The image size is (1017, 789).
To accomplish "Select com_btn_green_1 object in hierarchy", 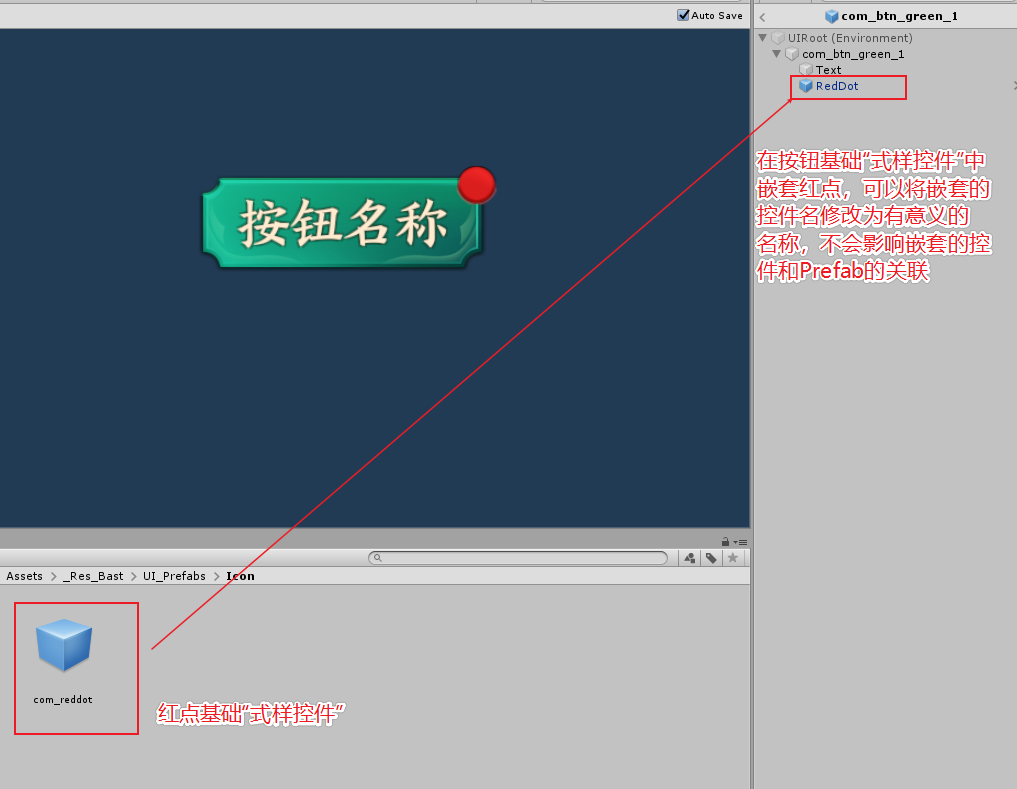I will 853,54.
